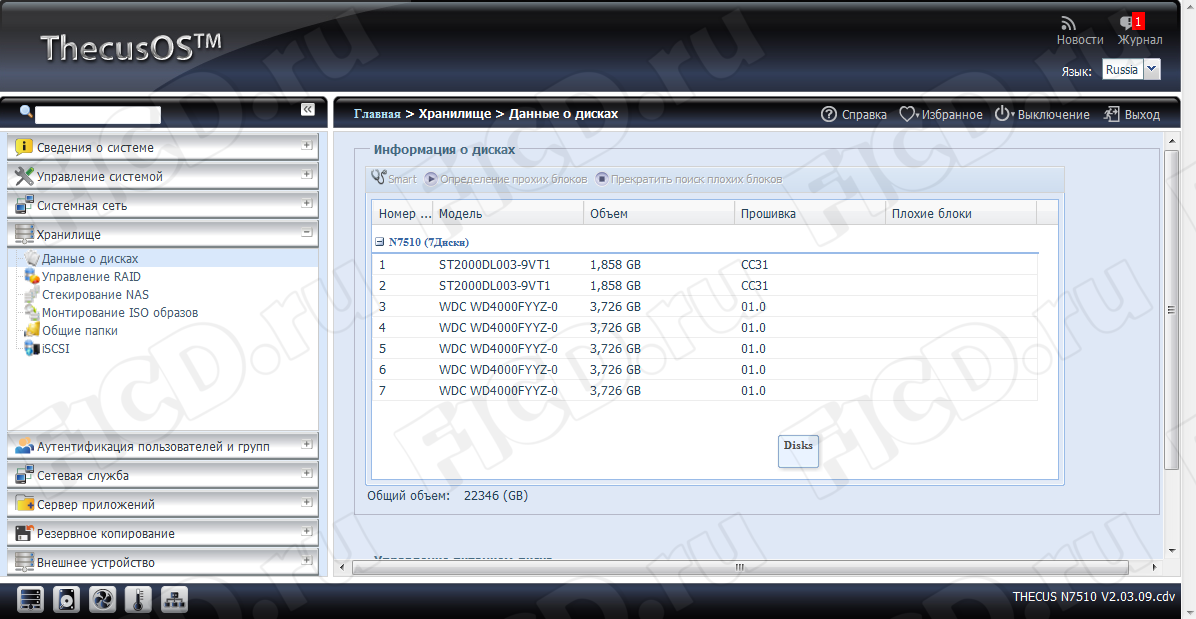Click the Сведения о системе info icon

coord(24,147)
